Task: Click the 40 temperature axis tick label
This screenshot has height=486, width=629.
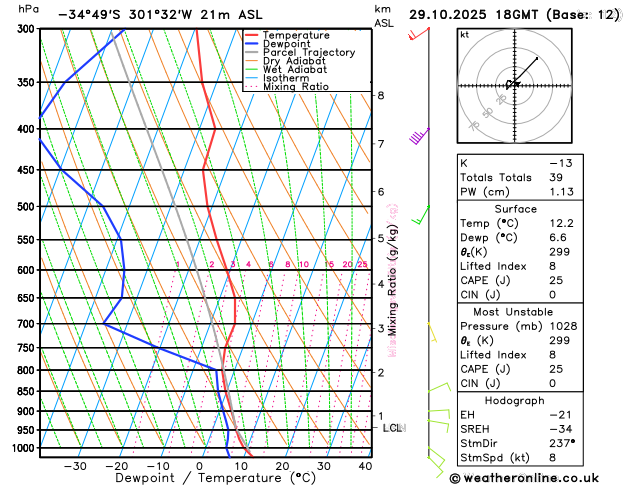Action: pyautogui.click(x=365, y=466)
